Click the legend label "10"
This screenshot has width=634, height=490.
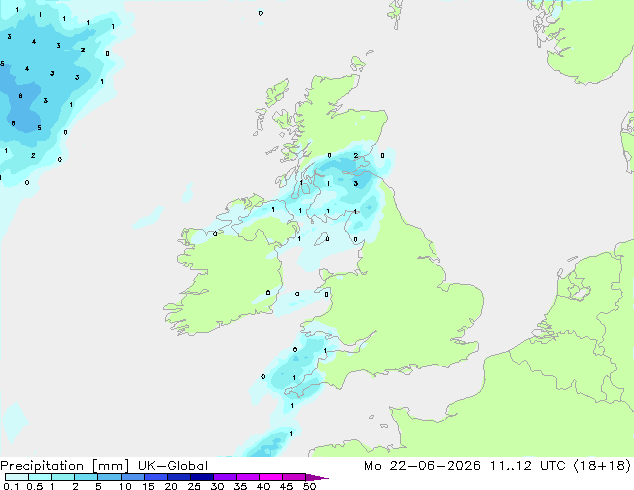click(x=125, y=486)
